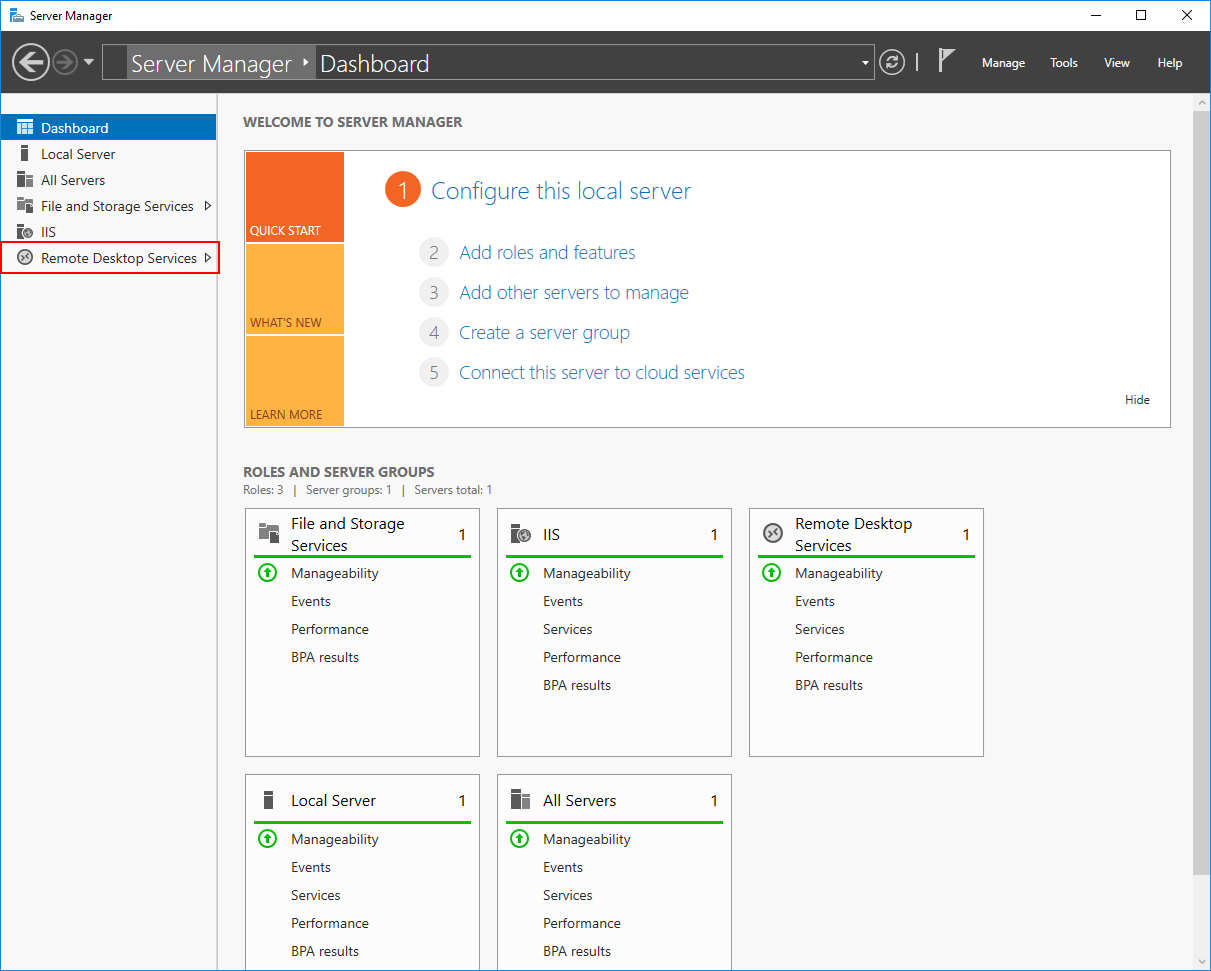Open the breadcrumb address dropdown arrow

[x=865, y=63]
